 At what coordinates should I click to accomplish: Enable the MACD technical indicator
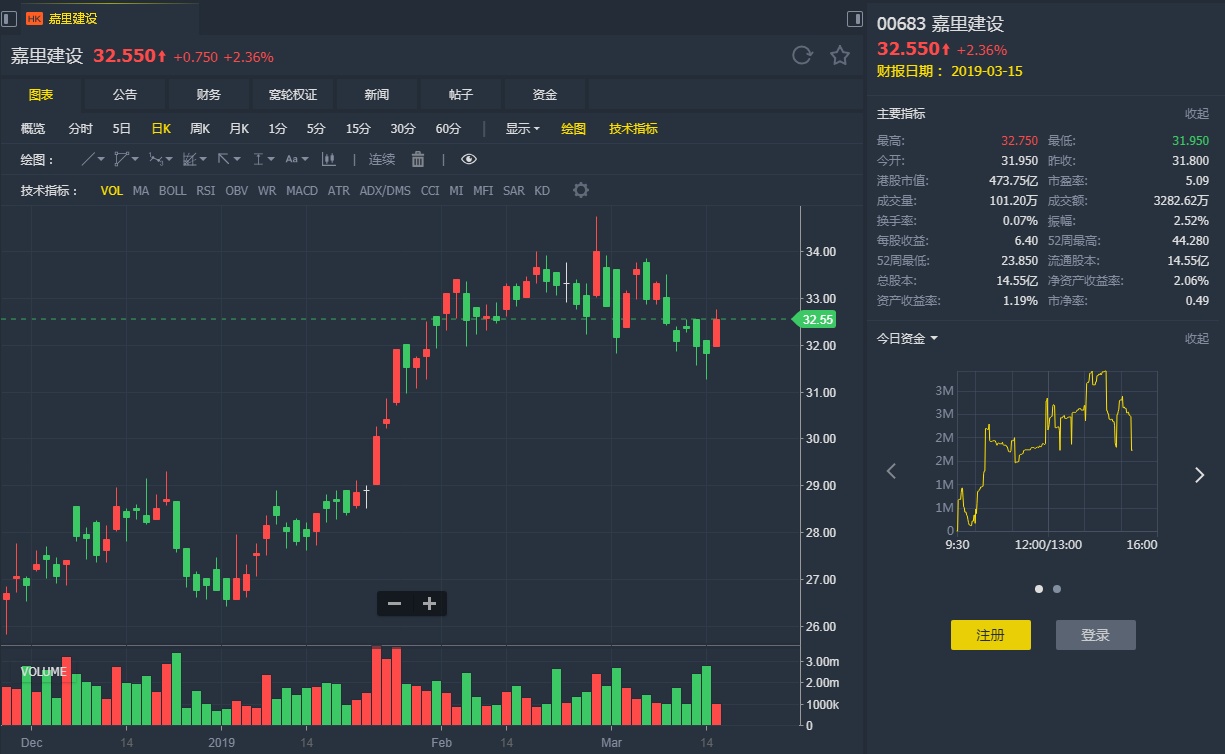(x=302, y=190)
